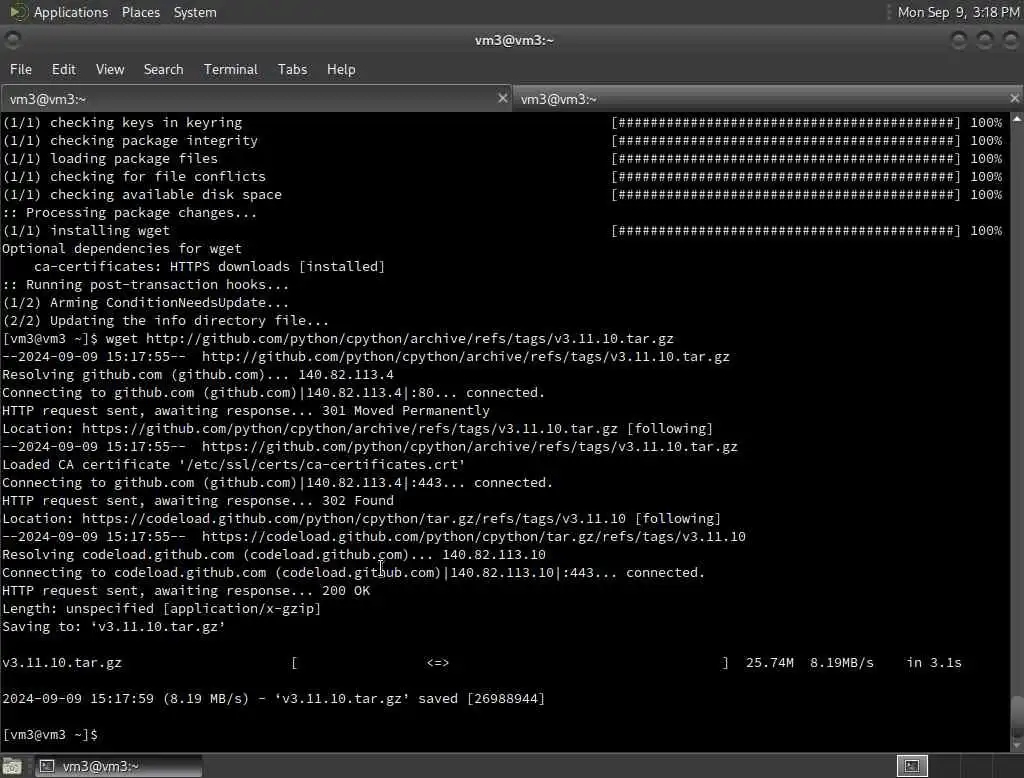Click the final [vm3@vm3 ~]$ prompt
1024x778 pixels.
(x=50, y=734)
